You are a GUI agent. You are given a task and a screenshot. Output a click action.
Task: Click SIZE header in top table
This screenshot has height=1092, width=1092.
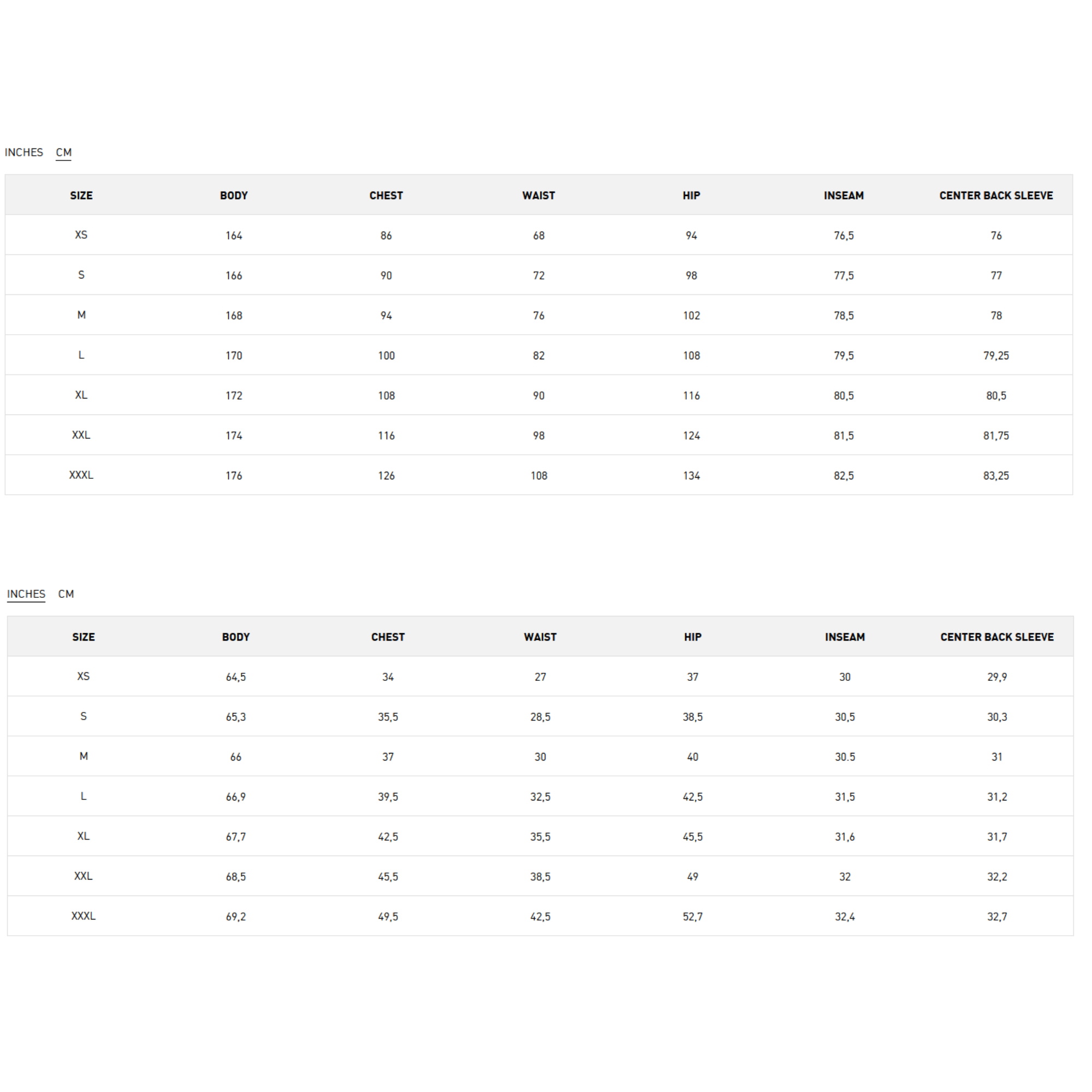point(81,195)
